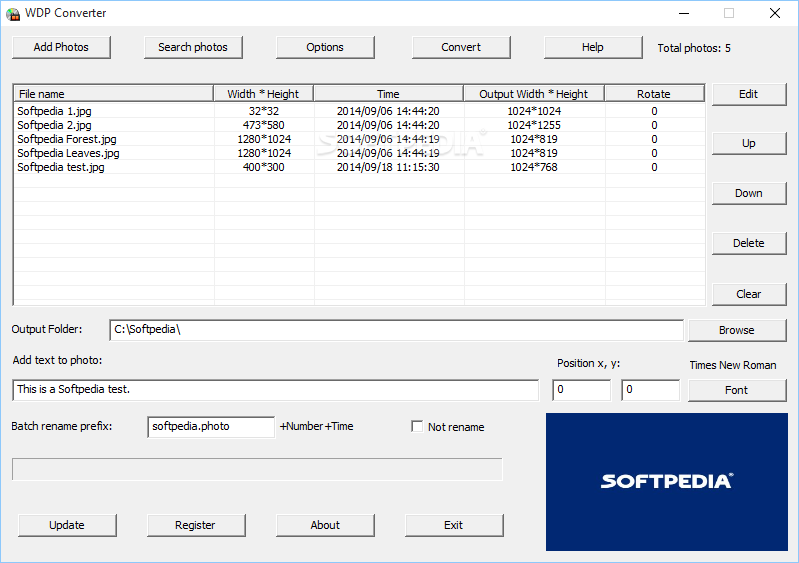Open the Font chooser
This screenshot has height=563, width=799.
(737, 390)
